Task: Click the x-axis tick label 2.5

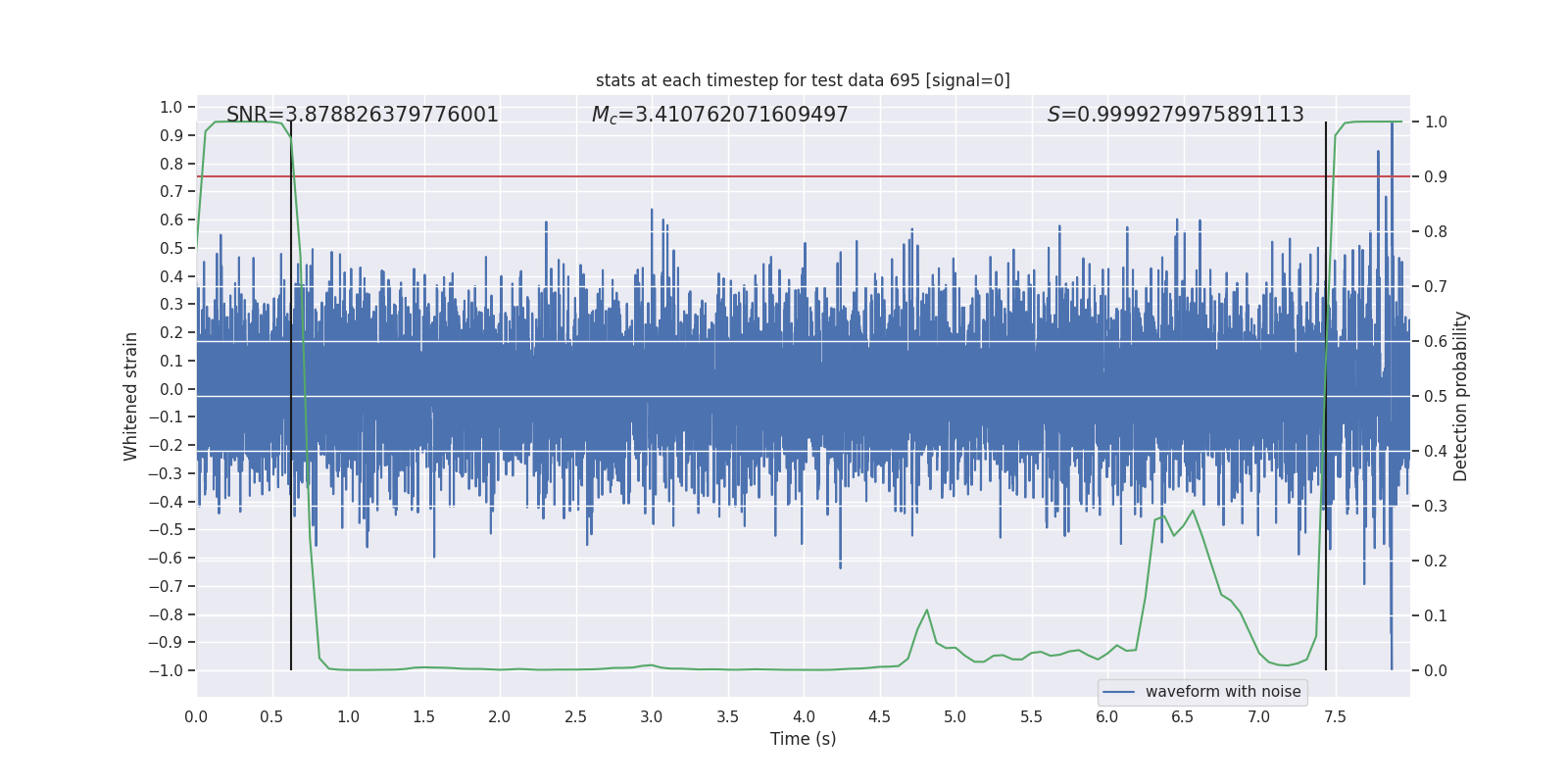Action: click(575, 716)
